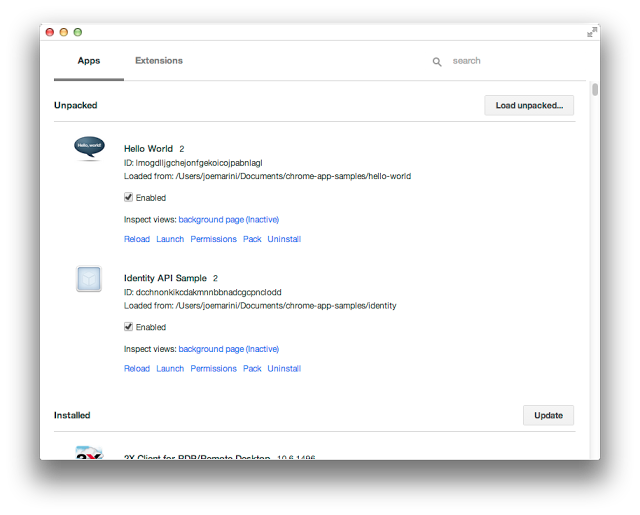This screenshot has height=515, width=640.
Task: Click the Update button
Action: 548,415
